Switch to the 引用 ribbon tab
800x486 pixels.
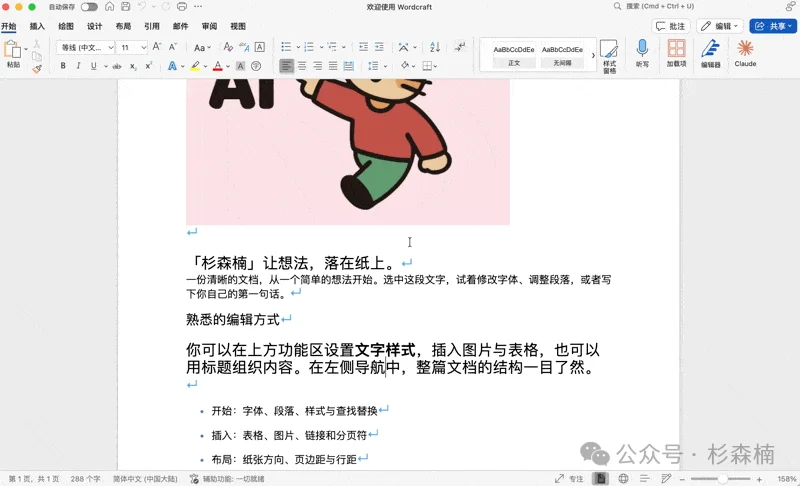click(152, 26)
